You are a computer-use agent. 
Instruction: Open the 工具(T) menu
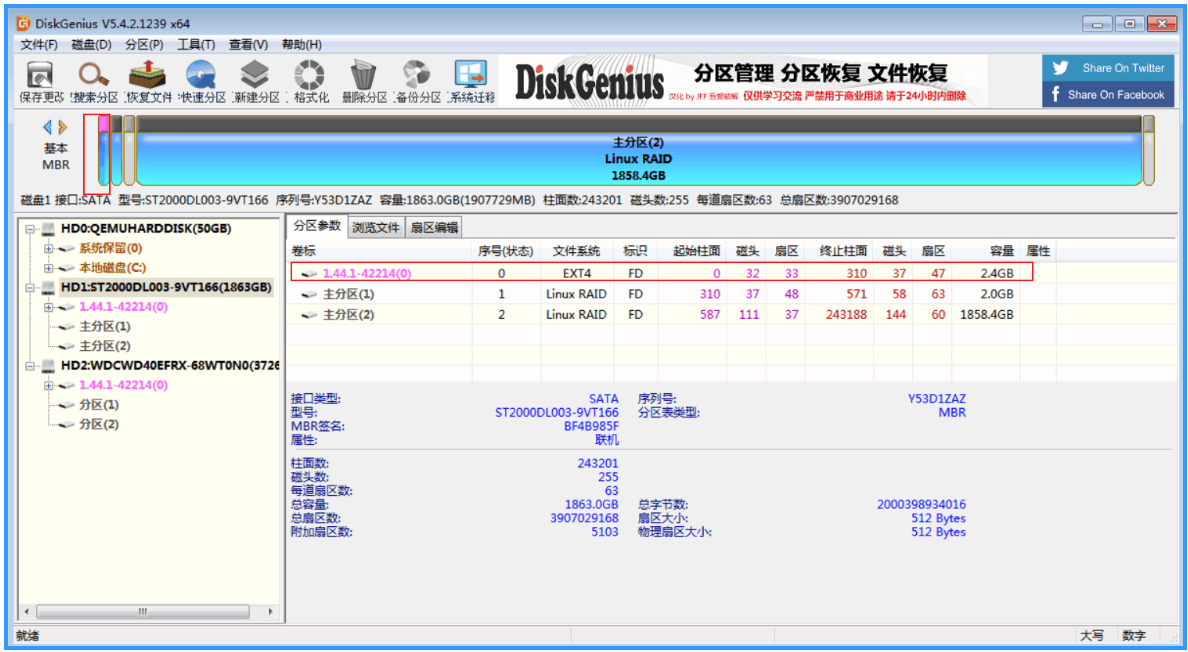[x=196, y=45]
